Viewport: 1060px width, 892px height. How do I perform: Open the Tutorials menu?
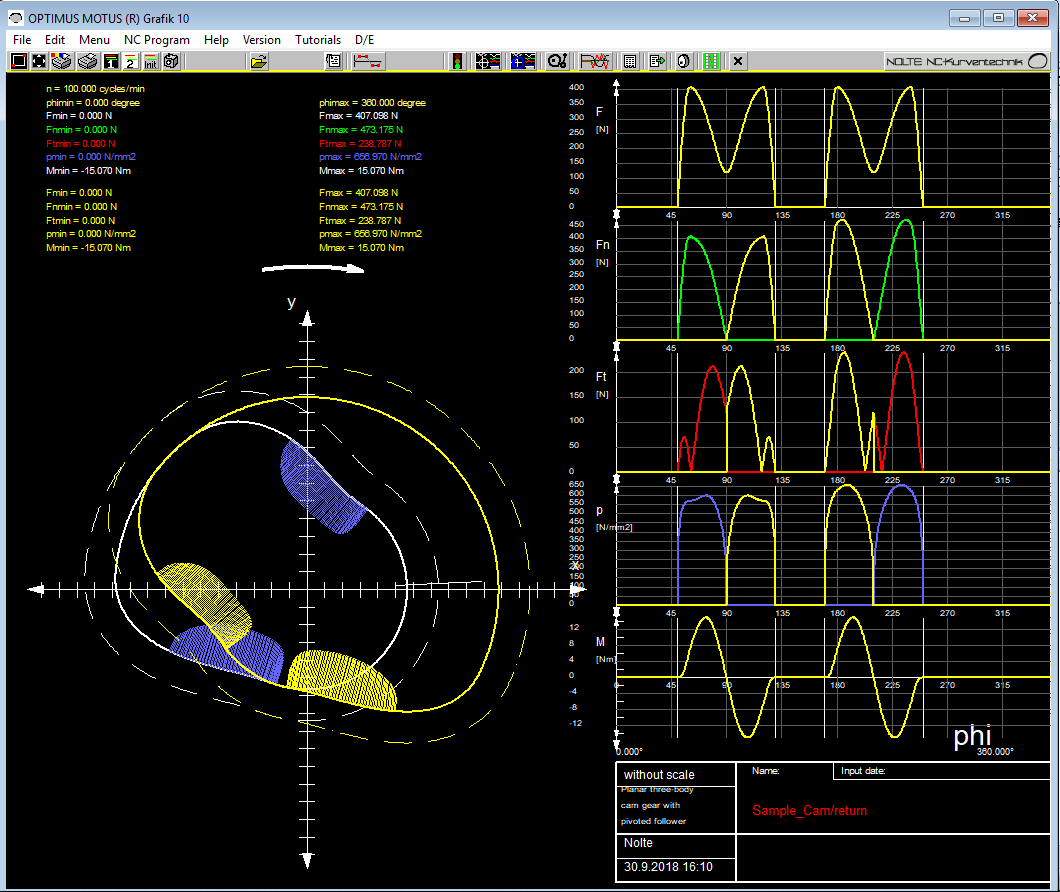[x=318, y=39]
